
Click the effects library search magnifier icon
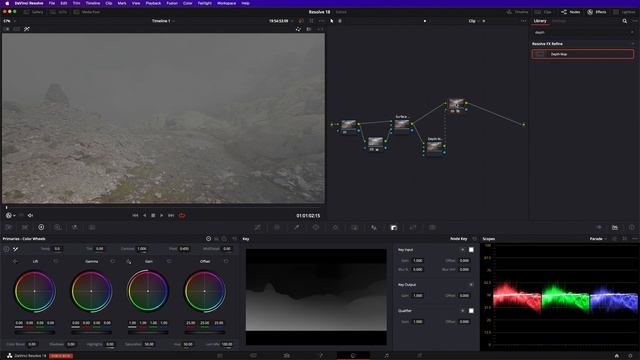[x=624, y=21]
